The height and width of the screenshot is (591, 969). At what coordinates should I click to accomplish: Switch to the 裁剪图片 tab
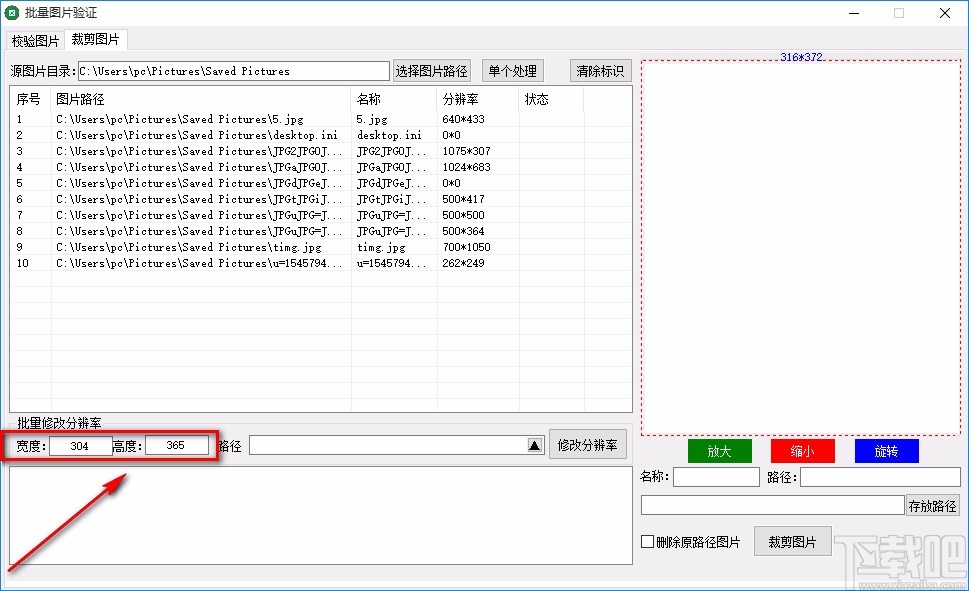click(x=95, y=40)
